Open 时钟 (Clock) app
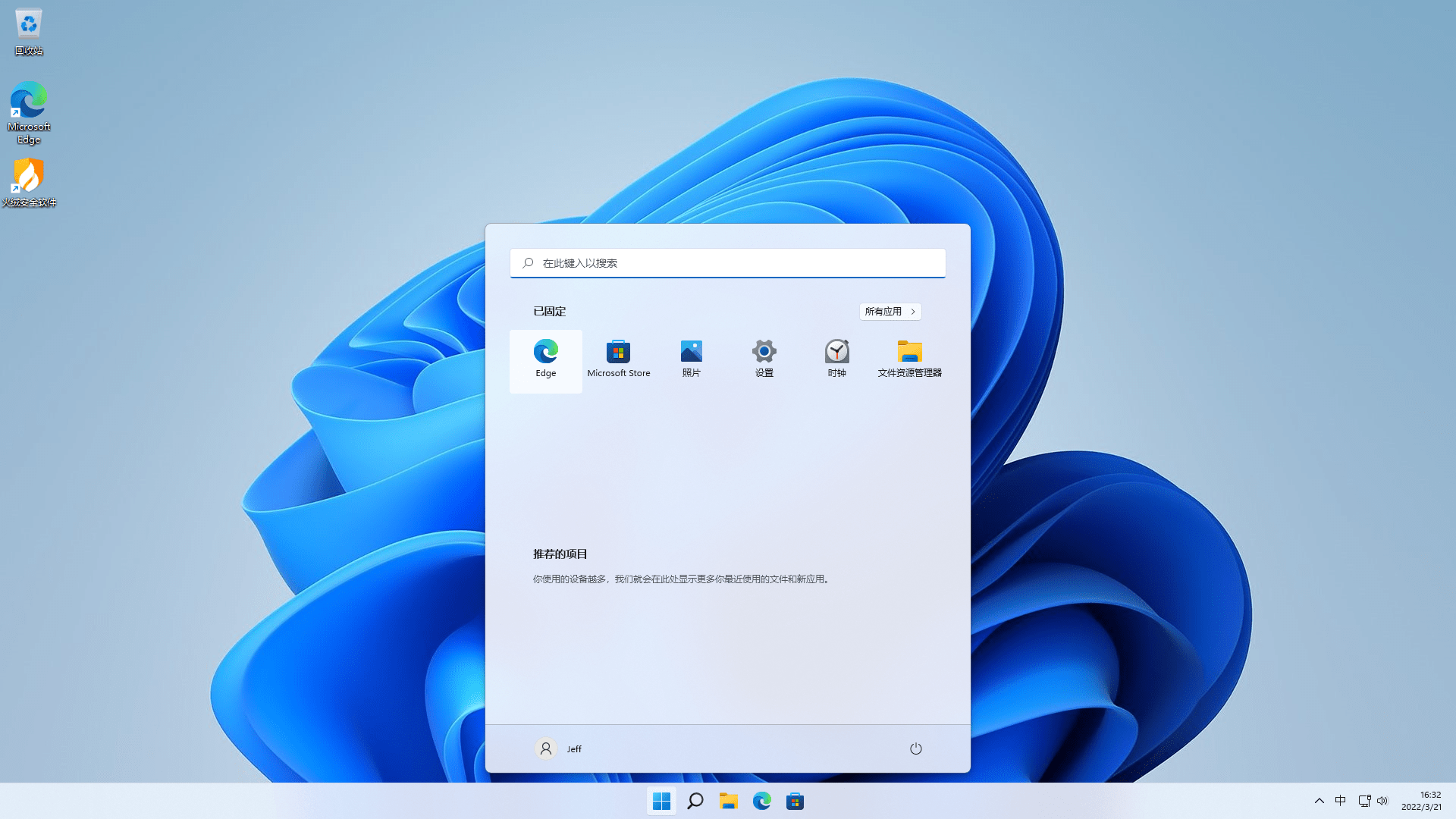 click(x=836, y=358)
